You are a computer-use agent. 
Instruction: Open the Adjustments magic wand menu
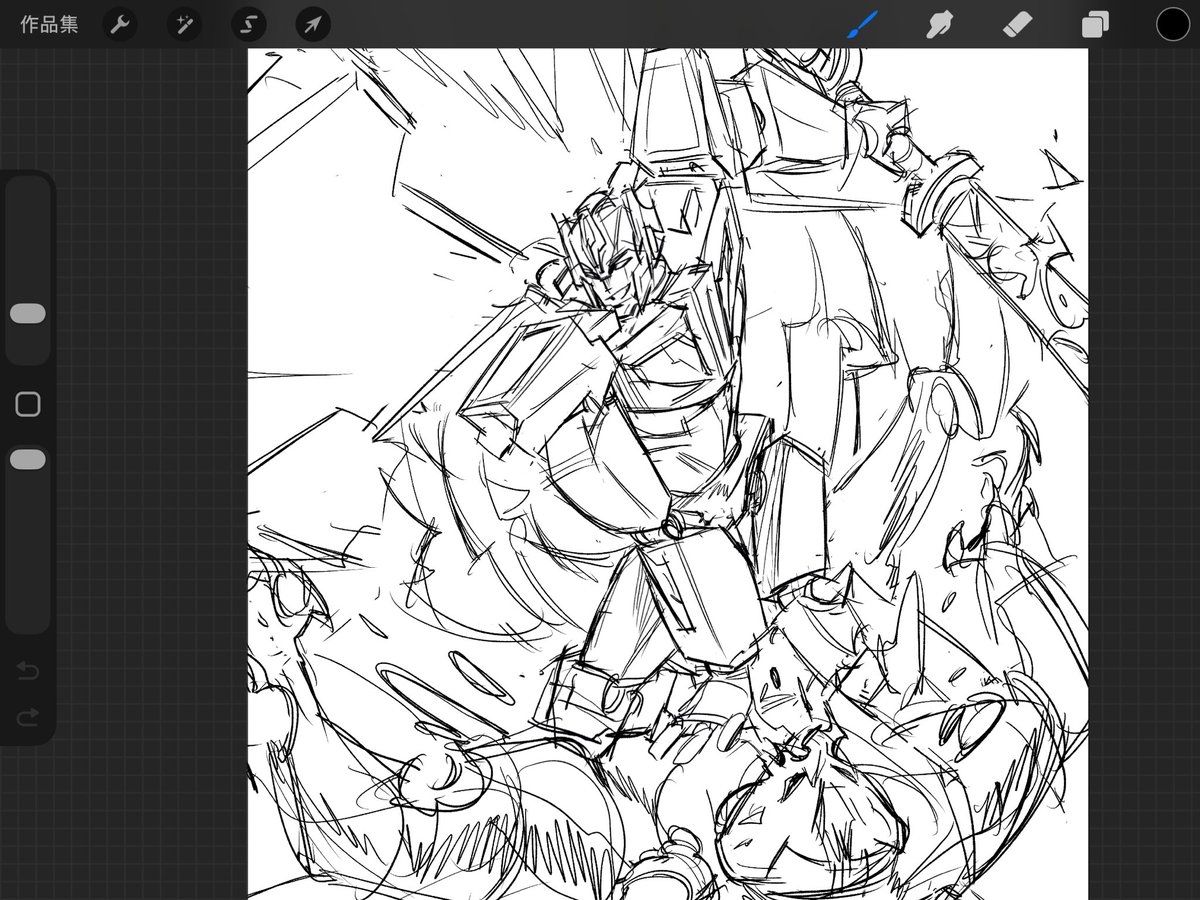point(184,24)
